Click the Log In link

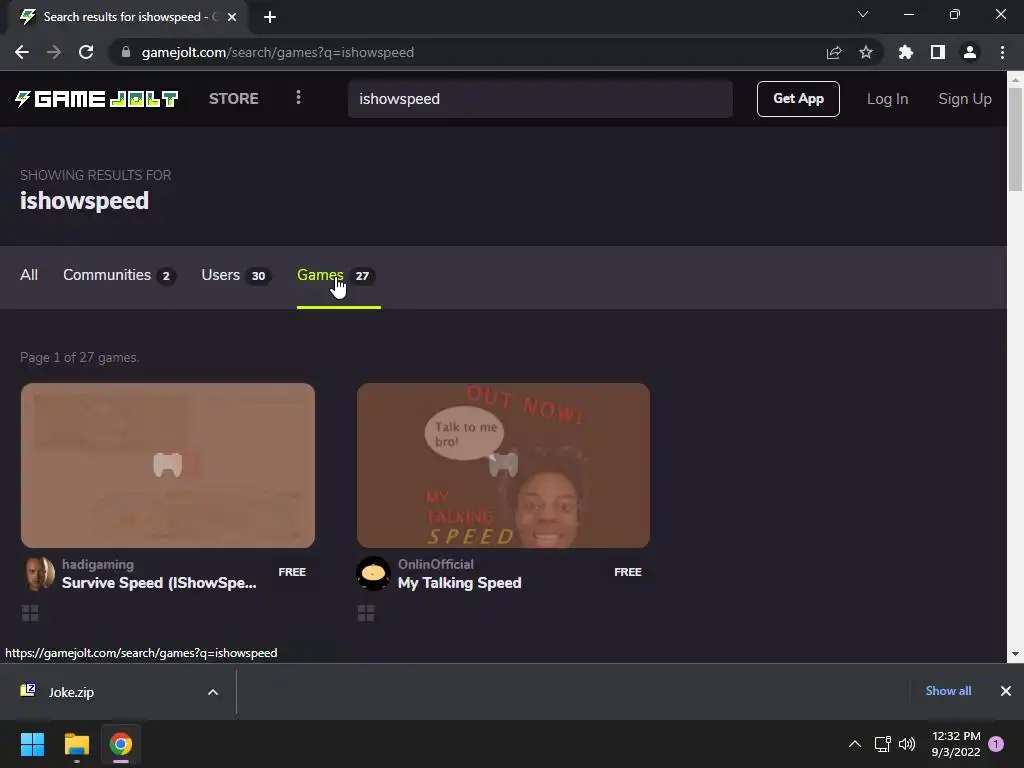(887, 99)
